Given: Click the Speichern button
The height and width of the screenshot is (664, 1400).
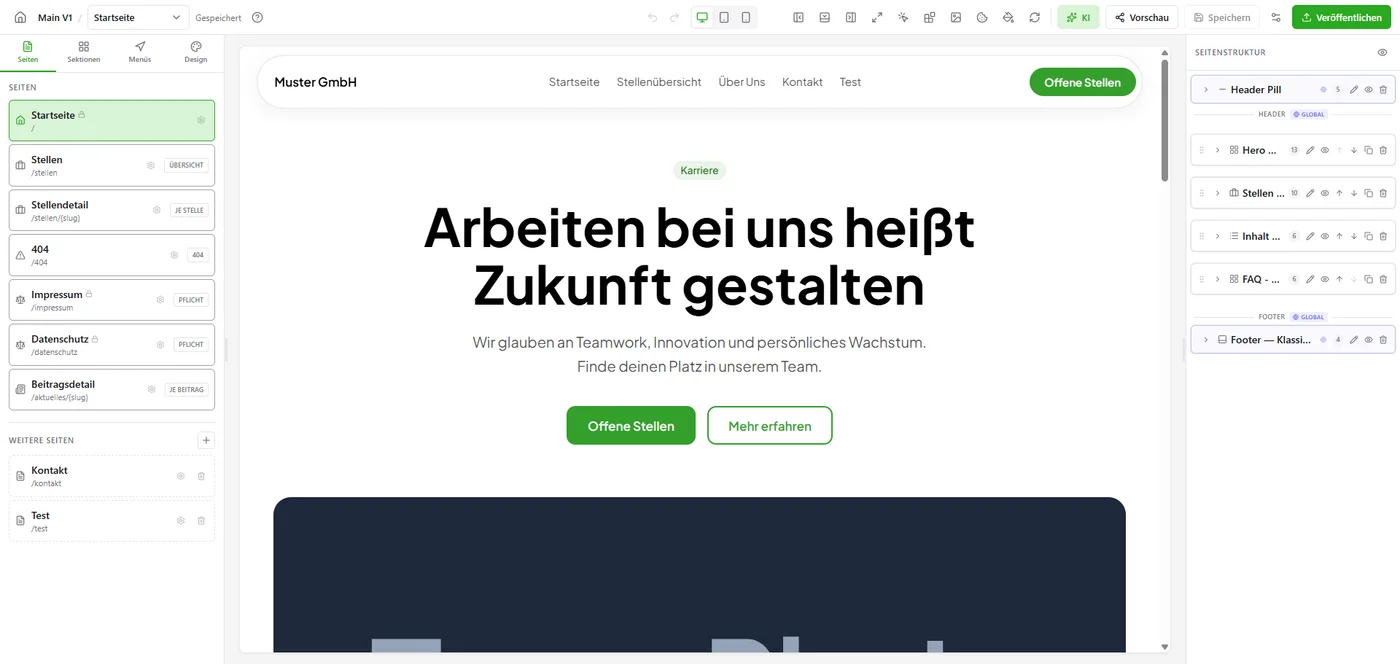Looking at the screenshot, I should click(x=1221, y=17).
